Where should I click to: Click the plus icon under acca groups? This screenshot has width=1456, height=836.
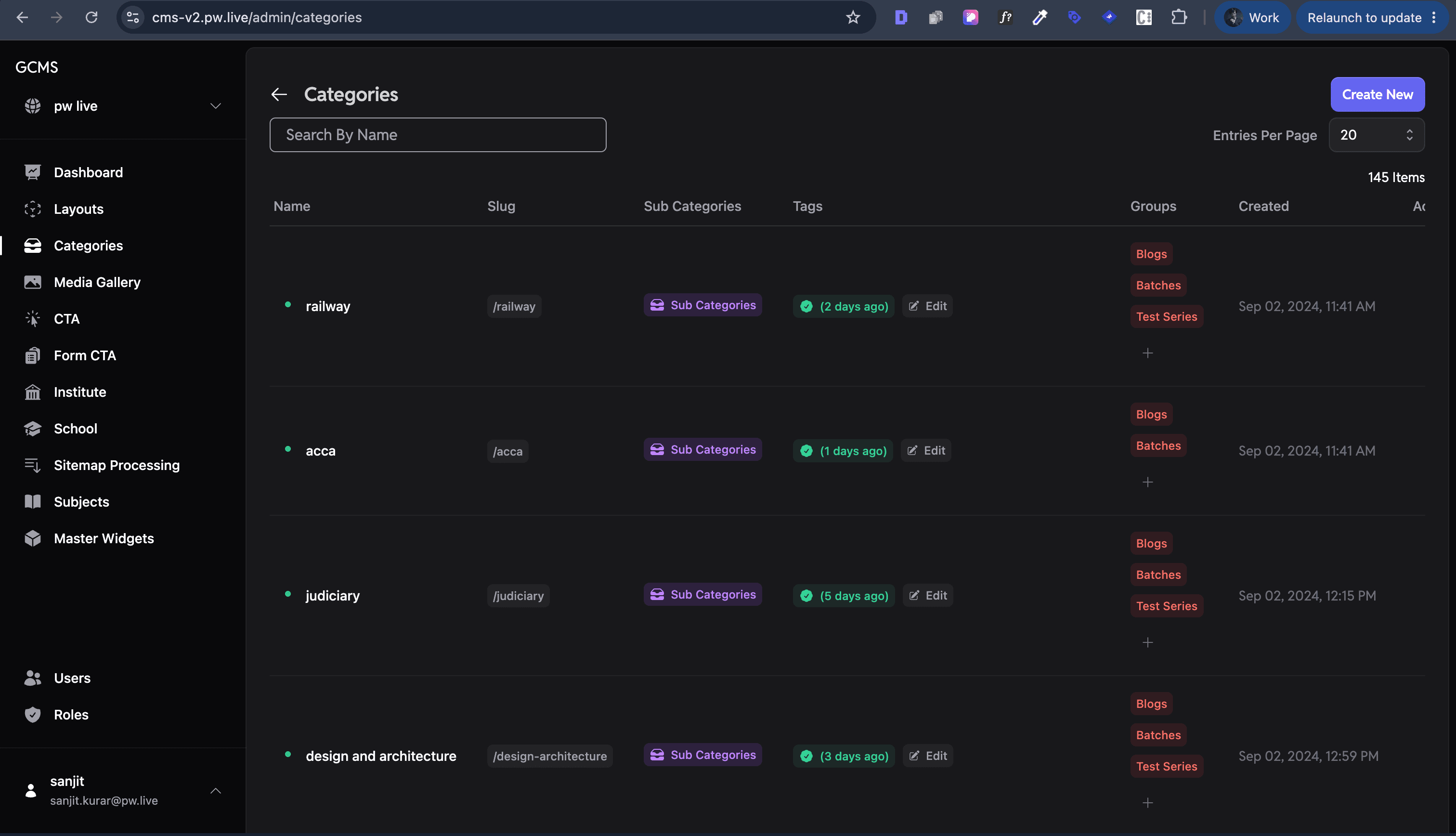coord(1147,482)
